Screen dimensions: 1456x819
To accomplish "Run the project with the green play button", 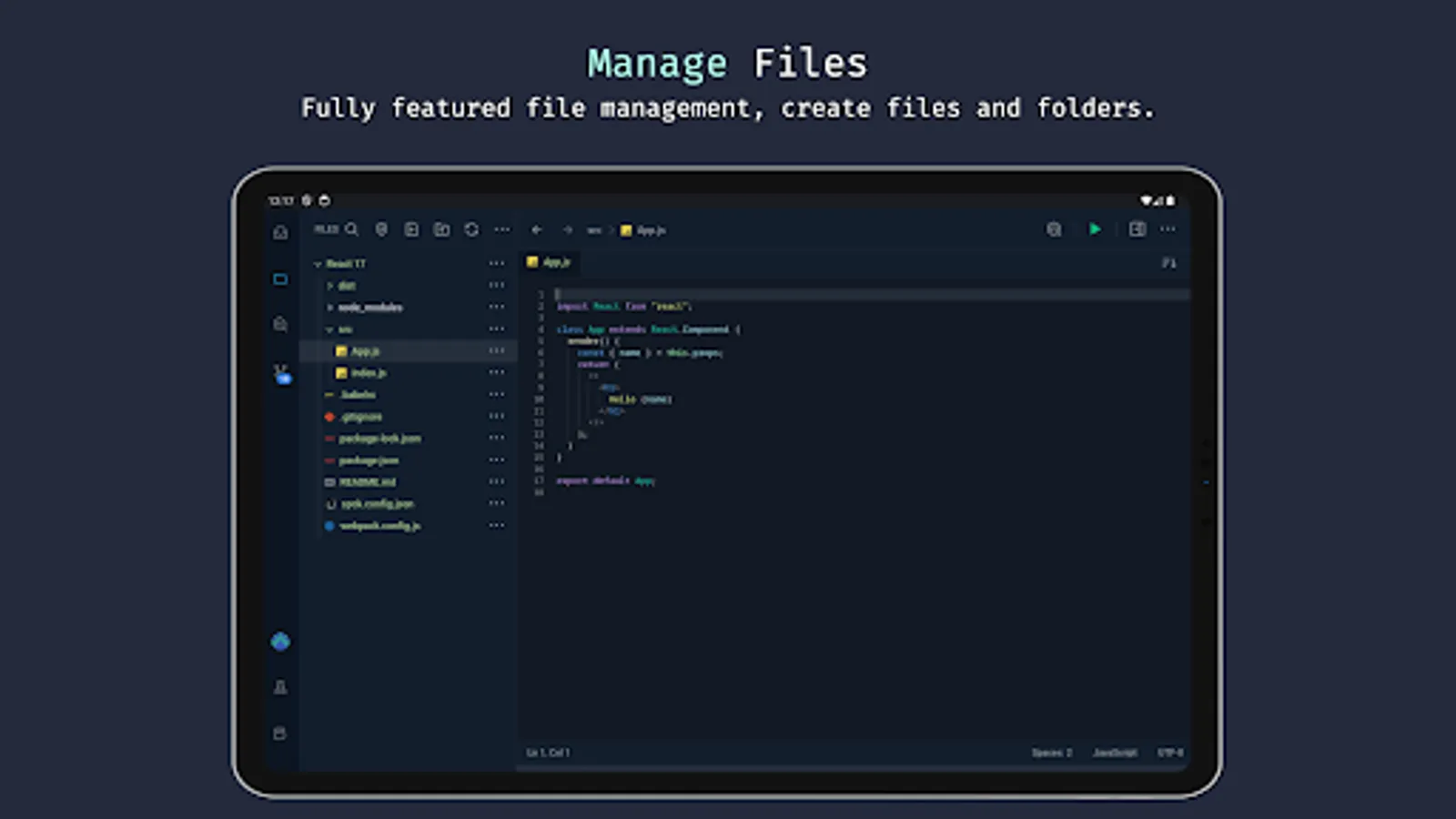I will (x=1095, y=229).
